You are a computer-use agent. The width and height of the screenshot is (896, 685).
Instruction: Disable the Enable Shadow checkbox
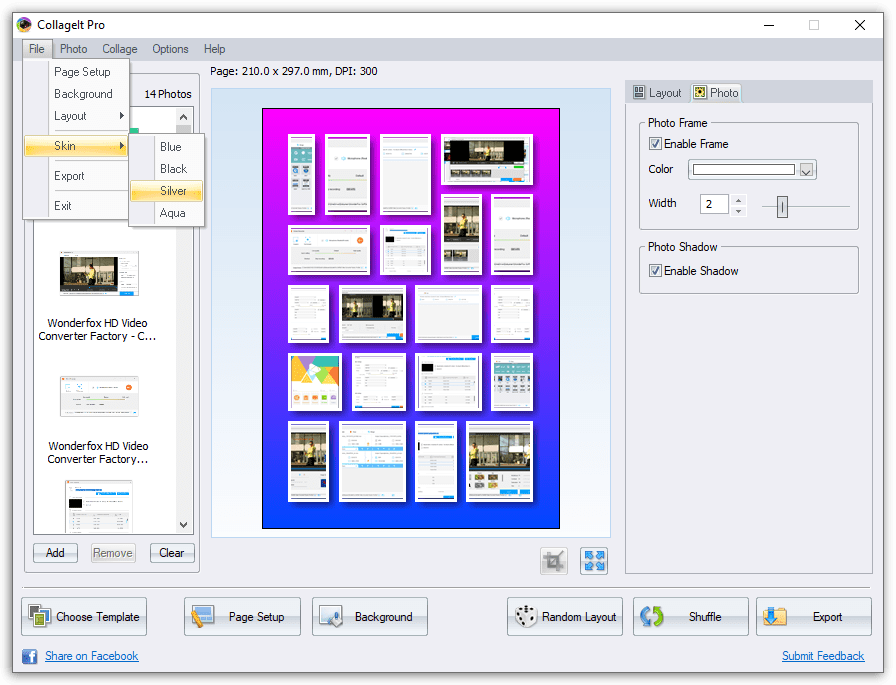(655, 271)
